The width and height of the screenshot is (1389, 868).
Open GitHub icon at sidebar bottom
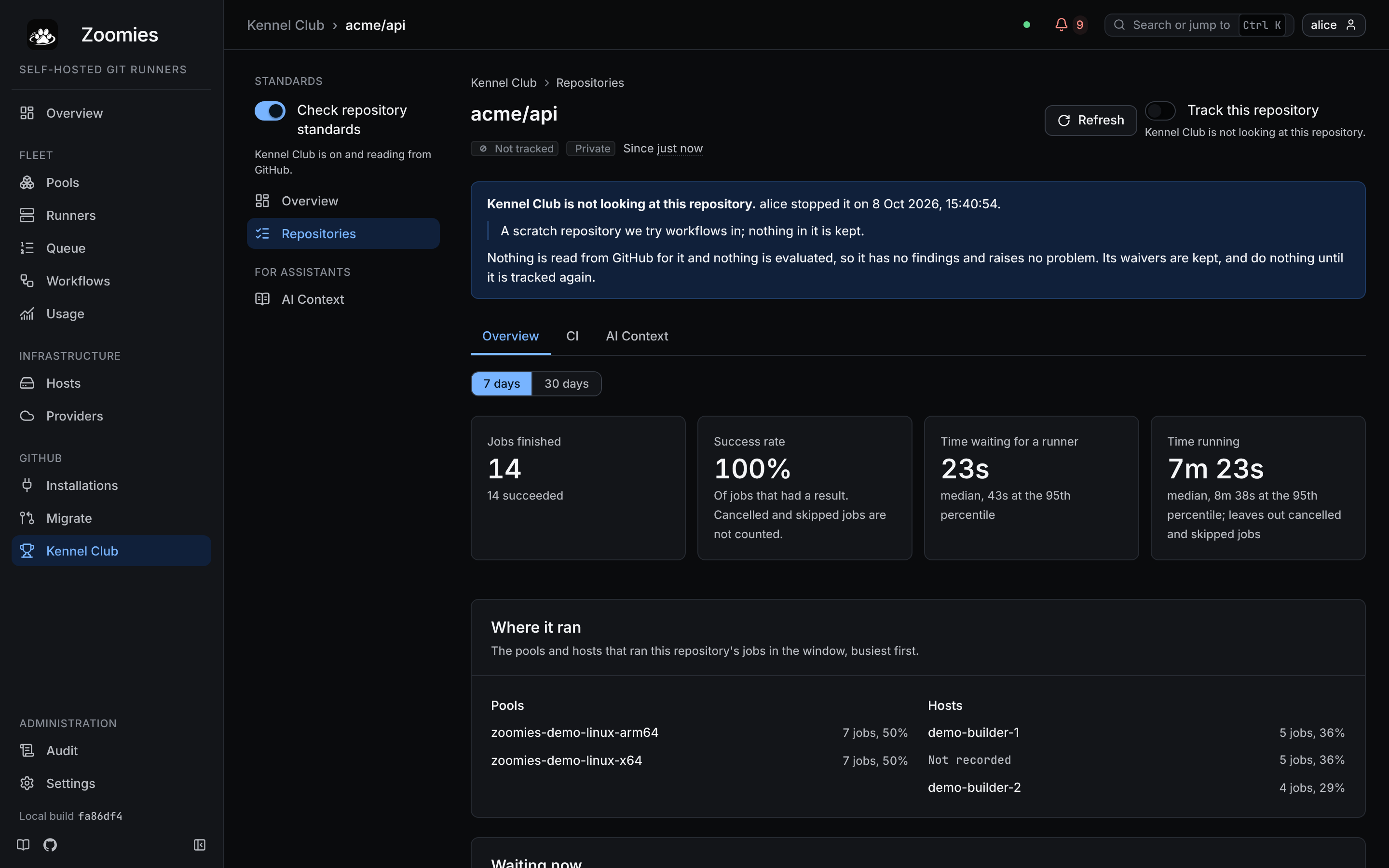click(x=50, y=844)
